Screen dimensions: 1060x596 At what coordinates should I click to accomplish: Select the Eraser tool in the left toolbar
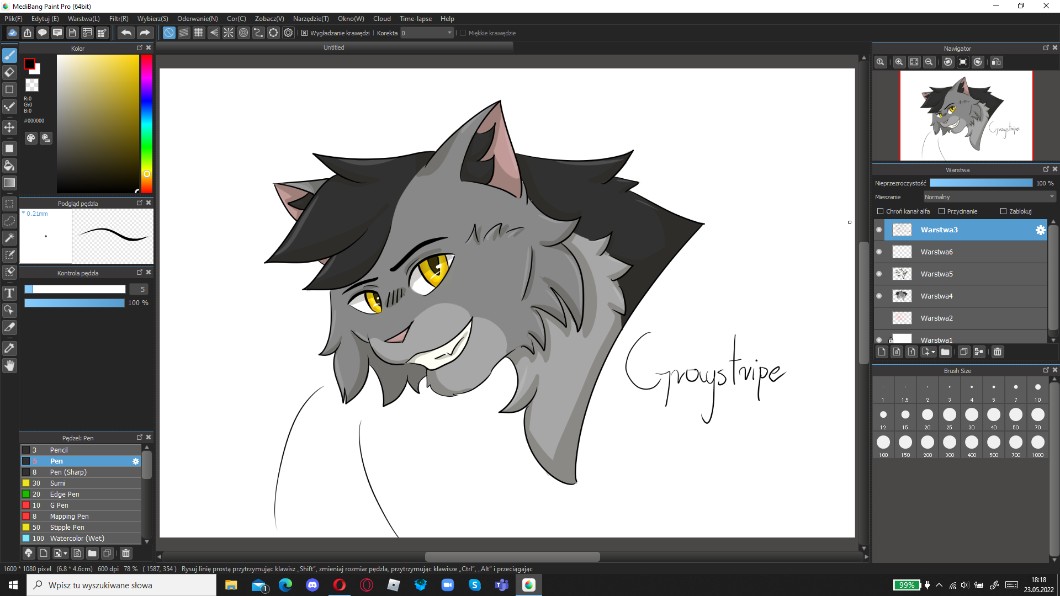point(9,72)
